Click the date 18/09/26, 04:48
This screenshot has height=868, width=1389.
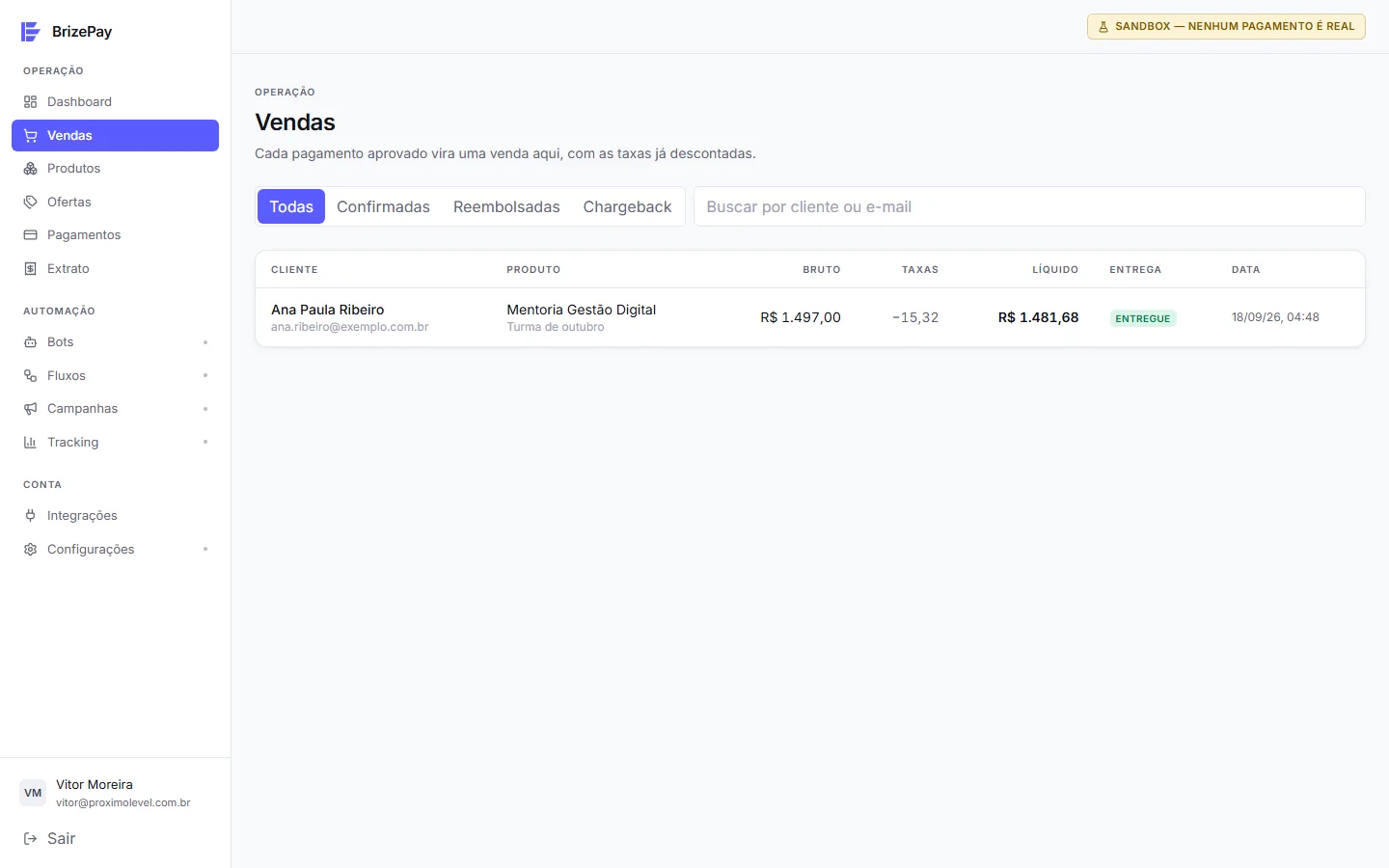click(1275, 317)
